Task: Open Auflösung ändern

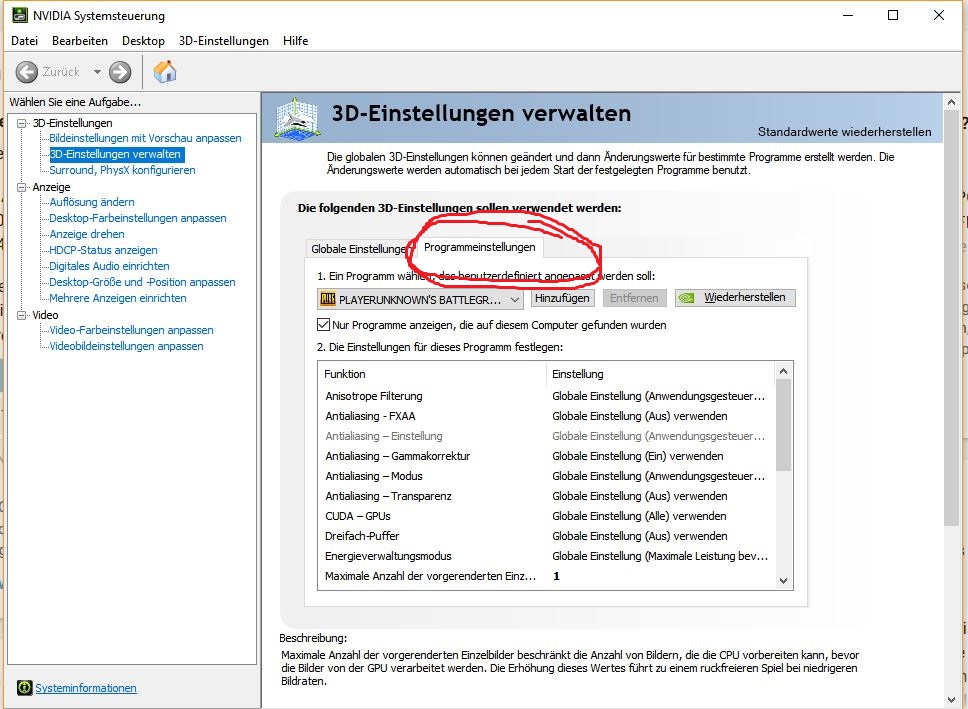Action: point(91,202)
